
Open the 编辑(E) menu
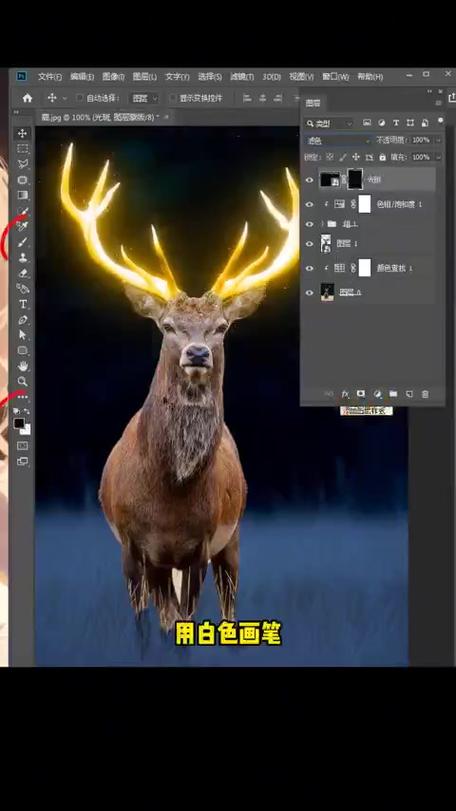[82, 77]
